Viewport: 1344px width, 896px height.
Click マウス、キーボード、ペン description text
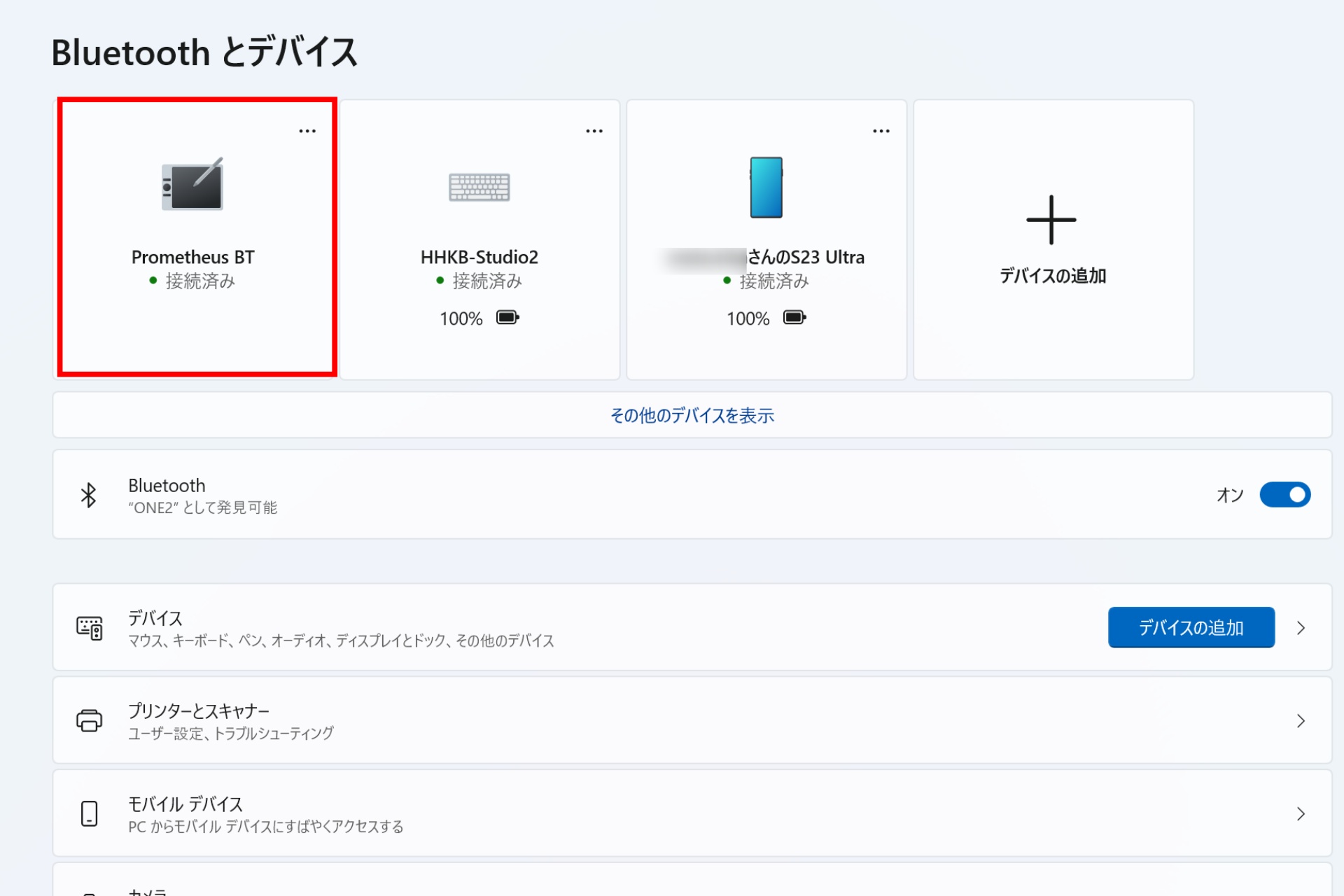[341, 640]
